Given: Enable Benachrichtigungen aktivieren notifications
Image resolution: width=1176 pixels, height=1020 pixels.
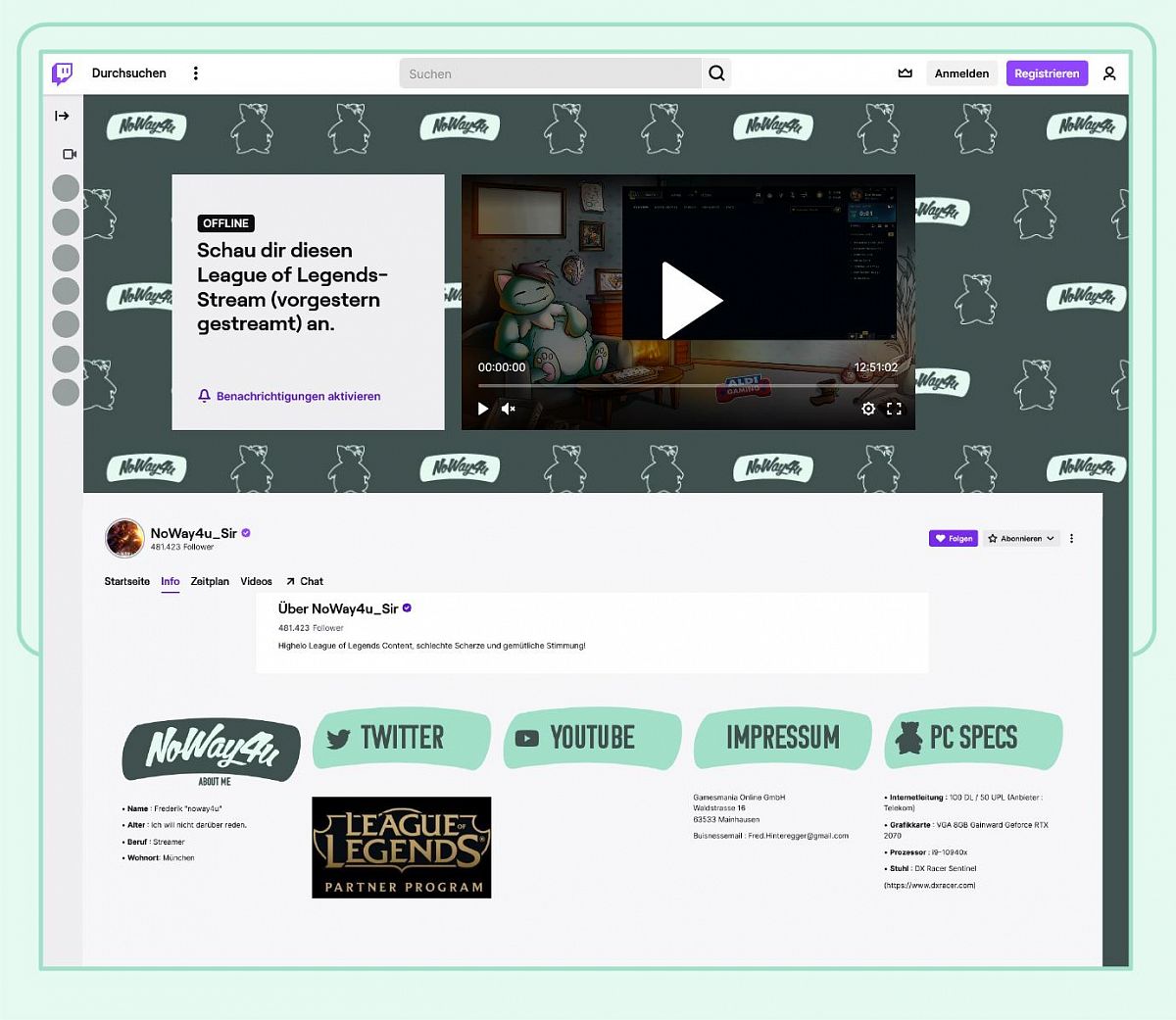Looking at the screenshot, I should point(289,396).
